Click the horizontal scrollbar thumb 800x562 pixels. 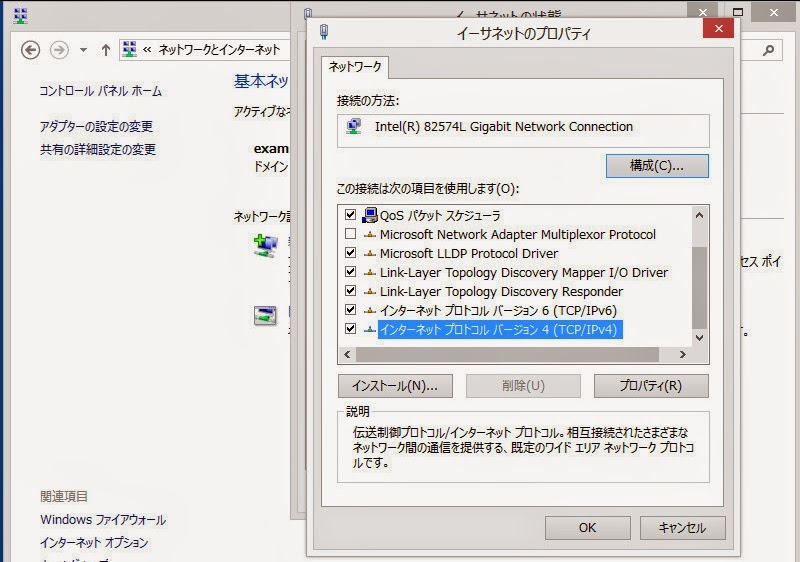(508, 354)
